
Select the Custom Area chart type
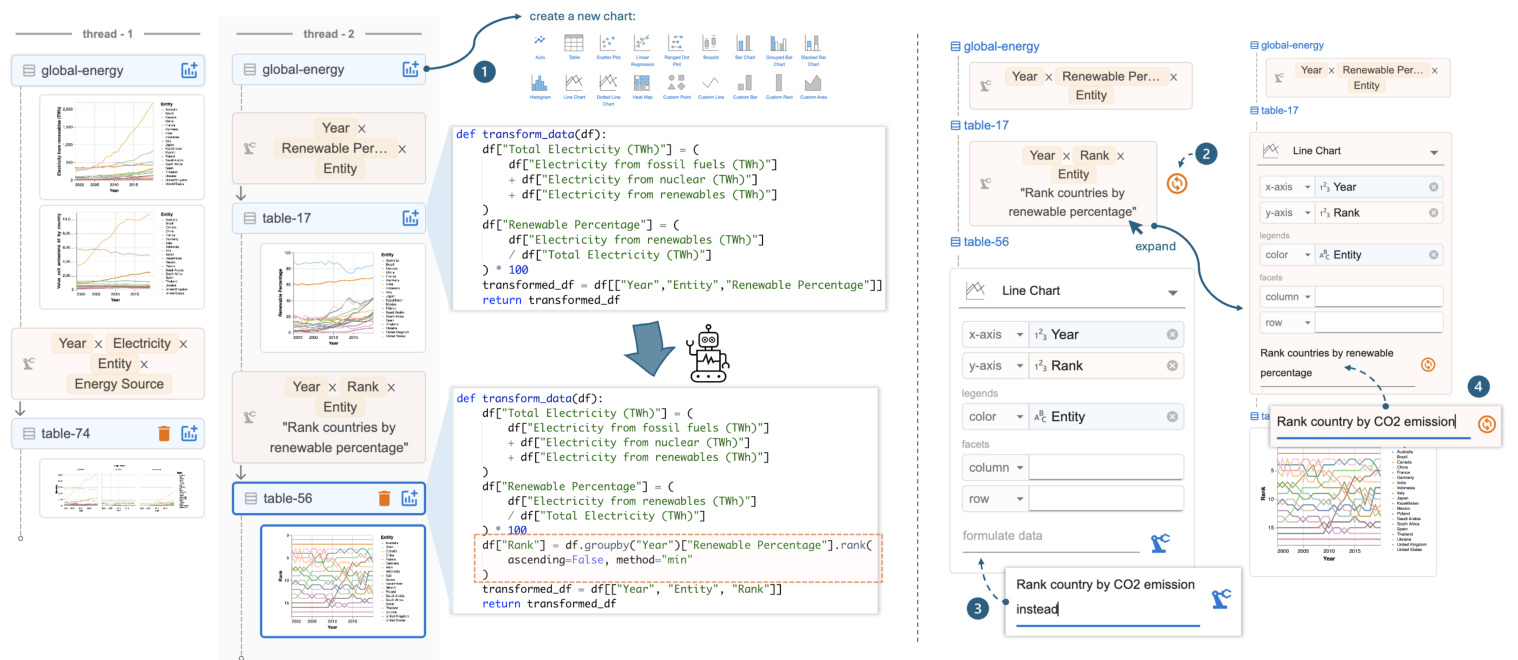tap(813, 84)
